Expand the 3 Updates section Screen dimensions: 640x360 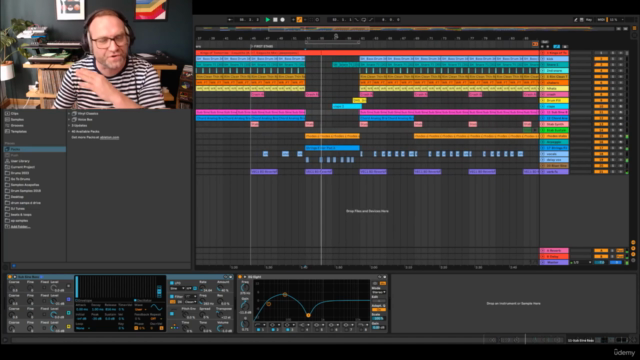tap(69, 125)
